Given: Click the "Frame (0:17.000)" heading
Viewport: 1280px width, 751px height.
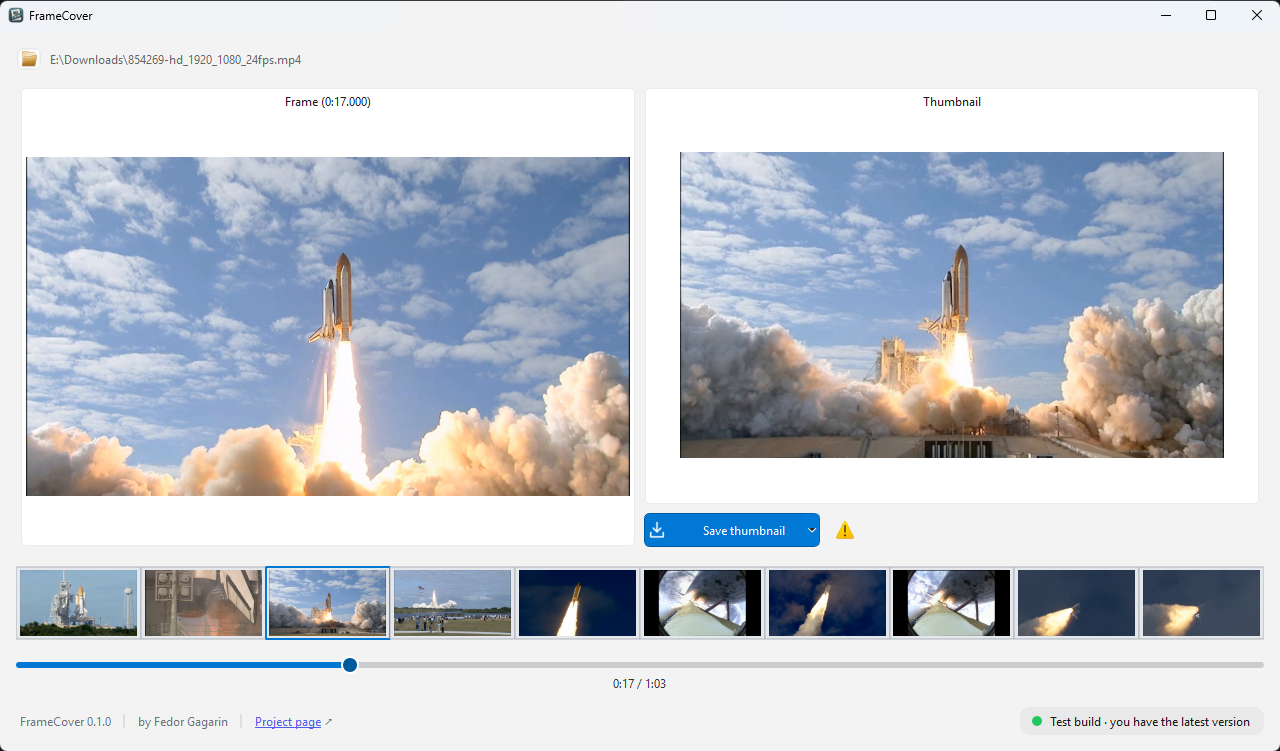Looking at the screenshot, I should 328,102.
